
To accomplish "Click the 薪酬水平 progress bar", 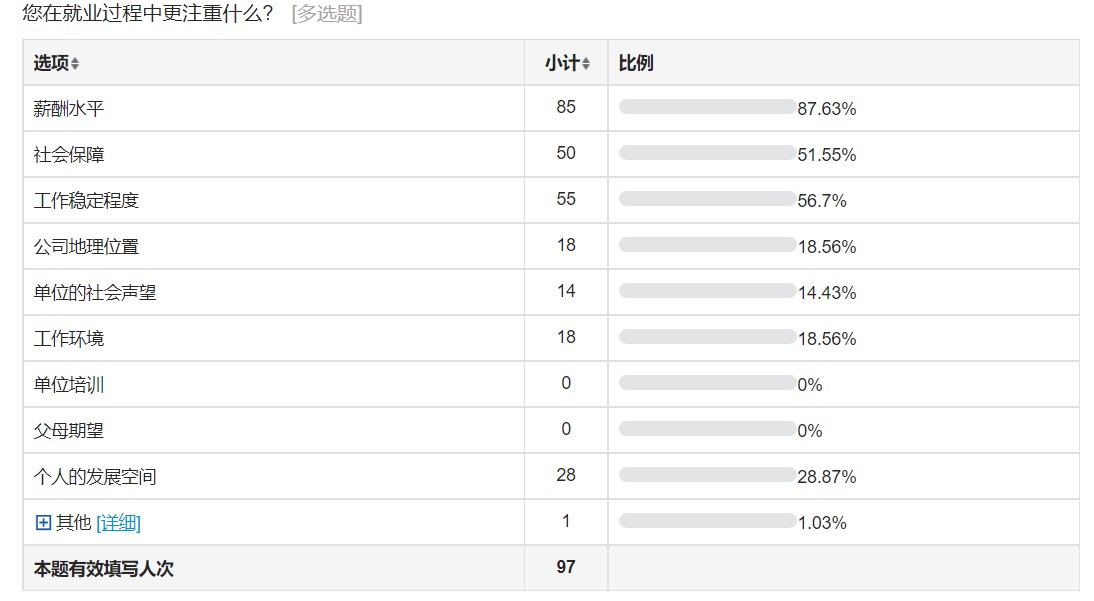I will tap(706, 107).
